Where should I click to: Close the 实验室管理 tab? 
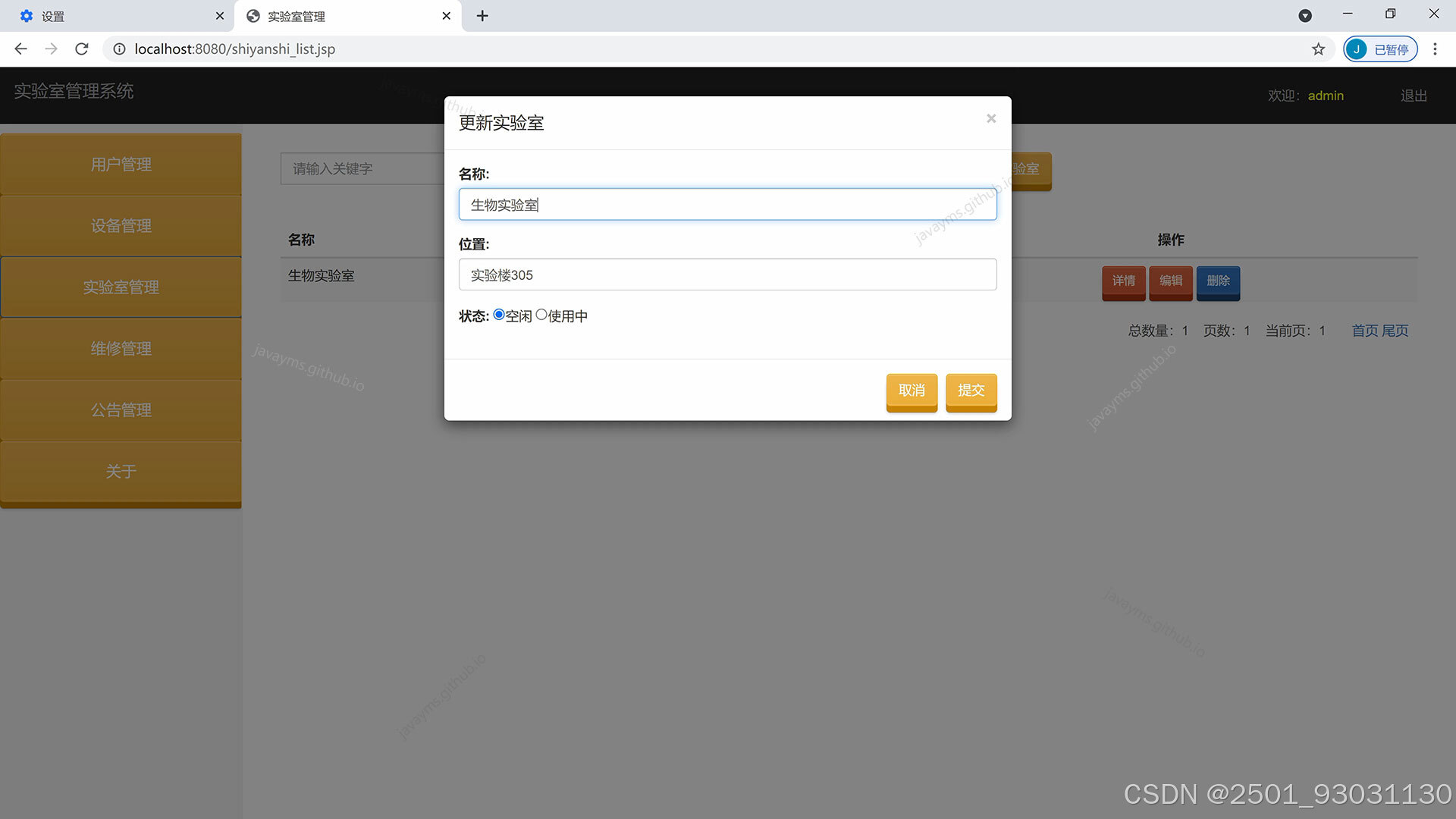coord(447,16)
